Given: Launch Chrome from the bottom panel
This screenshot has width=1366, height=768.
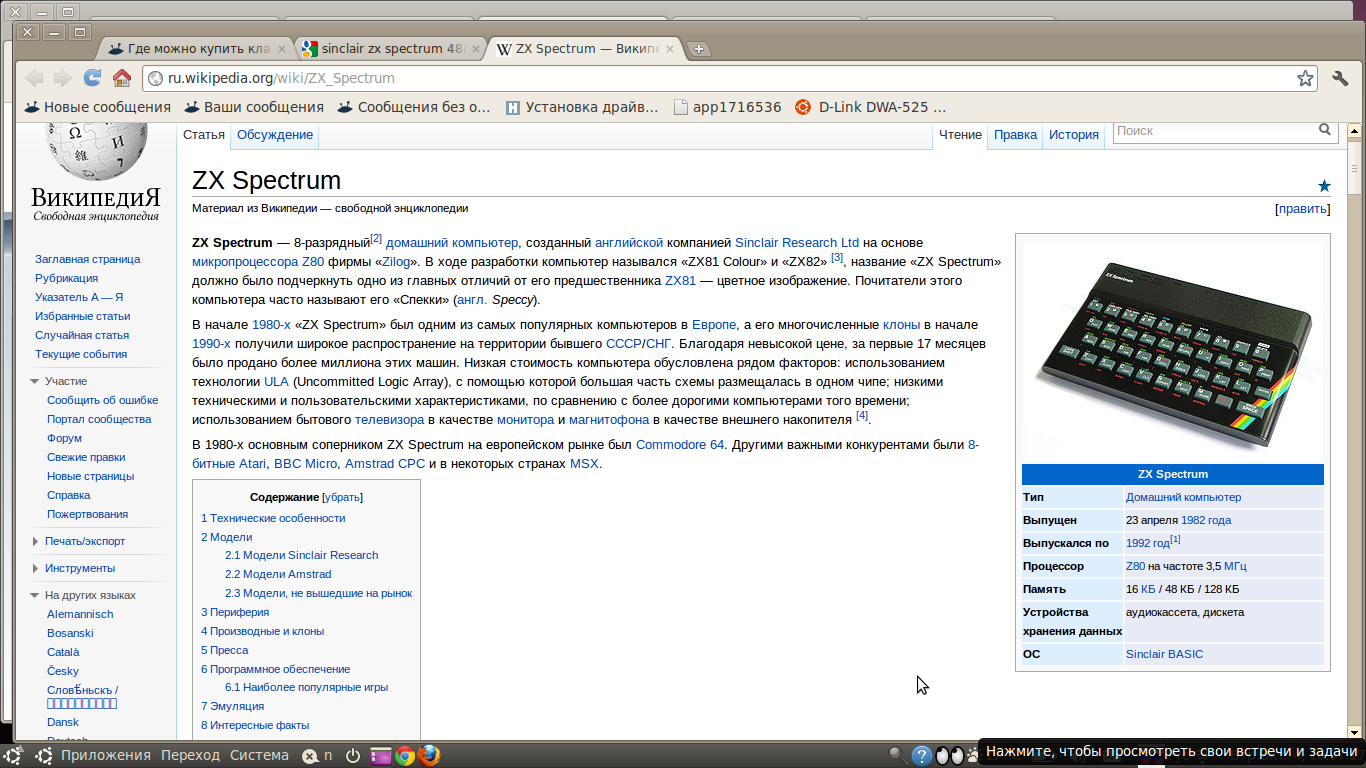Looking at the screenshot, I should 405,756.
